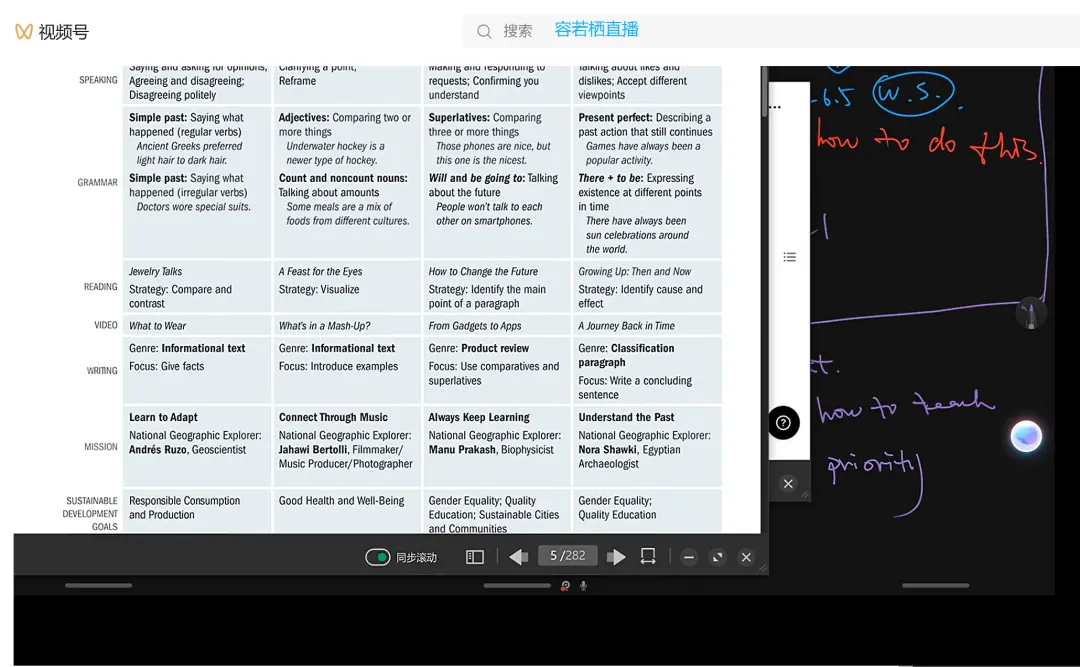
Task: Open the sidebar panel layout icon
Action: 475,557
